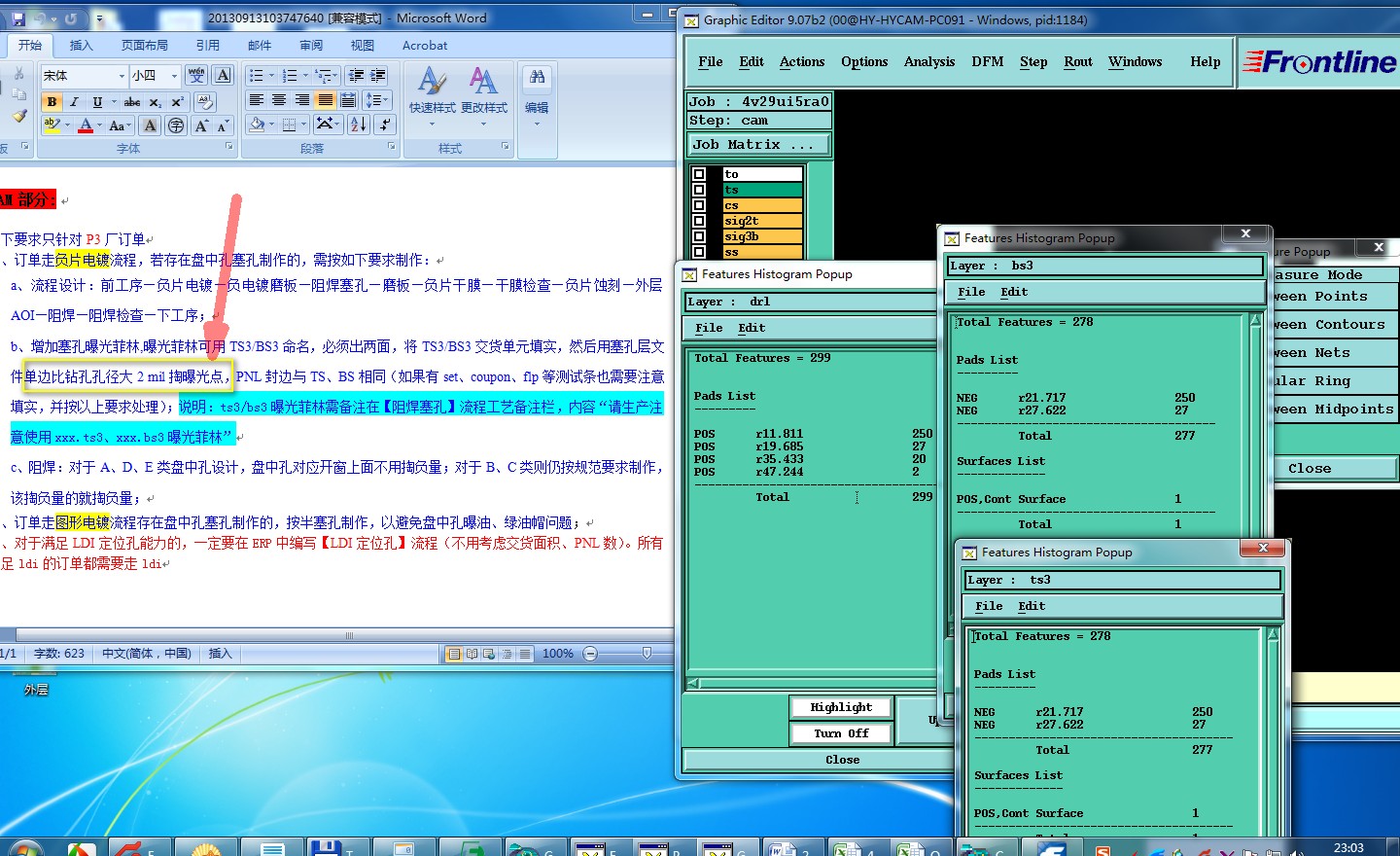
Task: Open the line spacing dropdown
Action: (377, 100)
